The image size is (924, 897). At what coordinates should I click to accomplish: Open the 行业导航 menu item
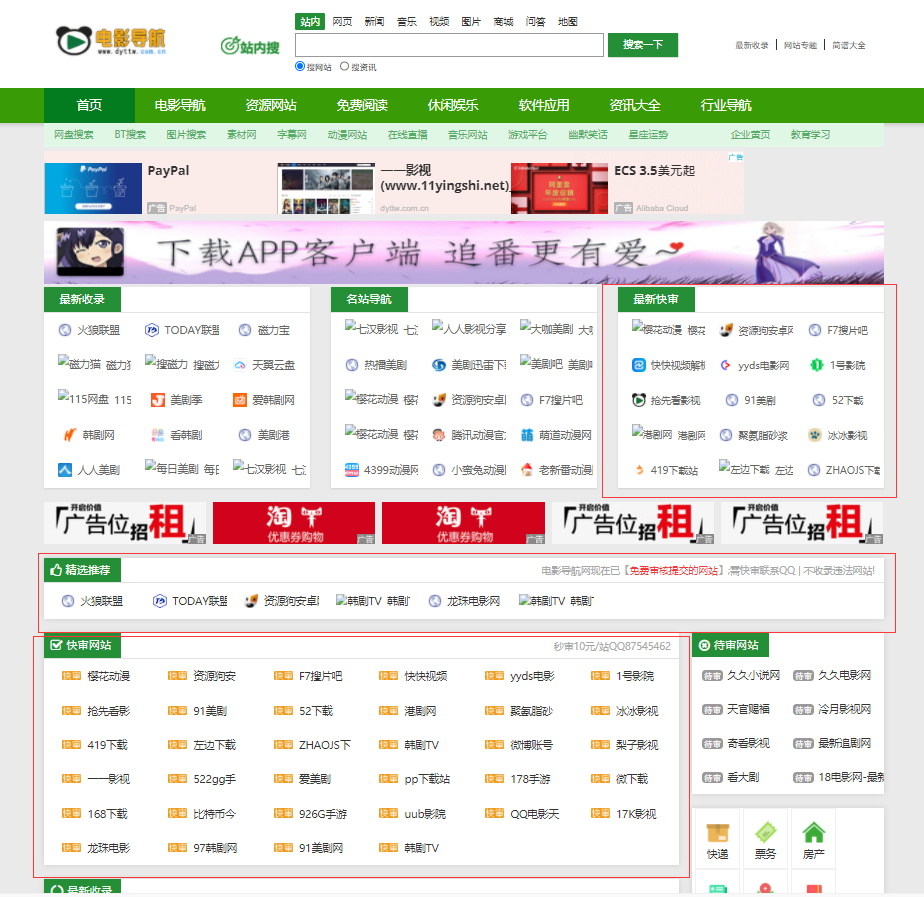726,105
